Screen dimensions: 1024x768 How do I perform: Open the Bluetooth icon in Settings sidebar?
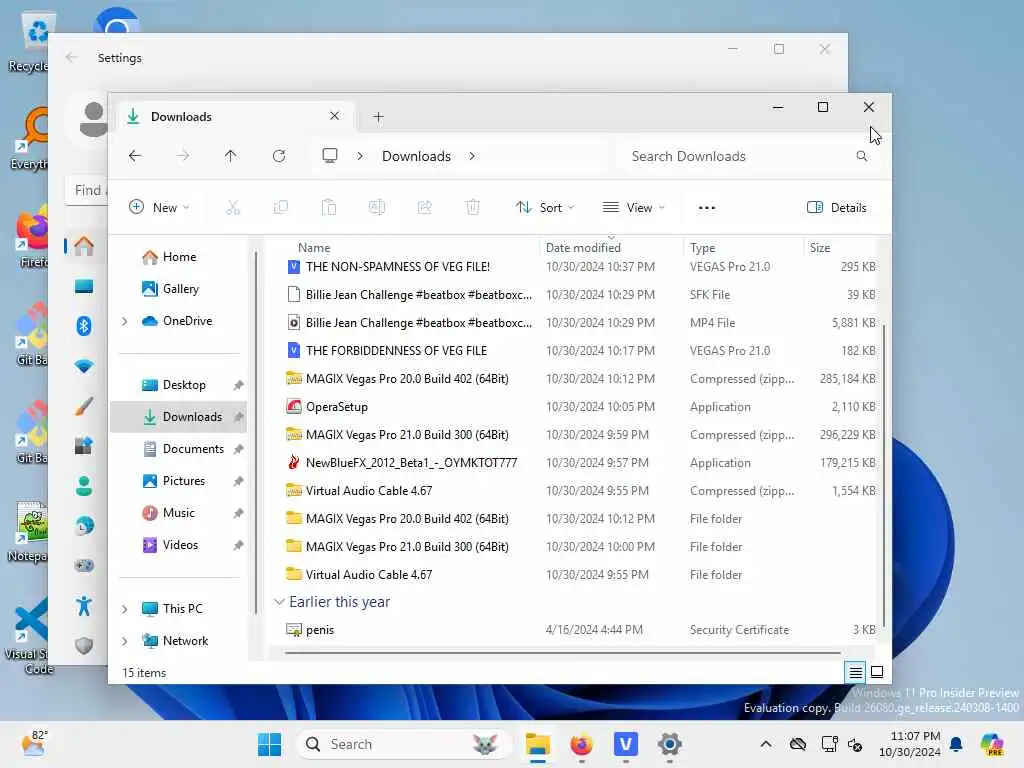84,325
